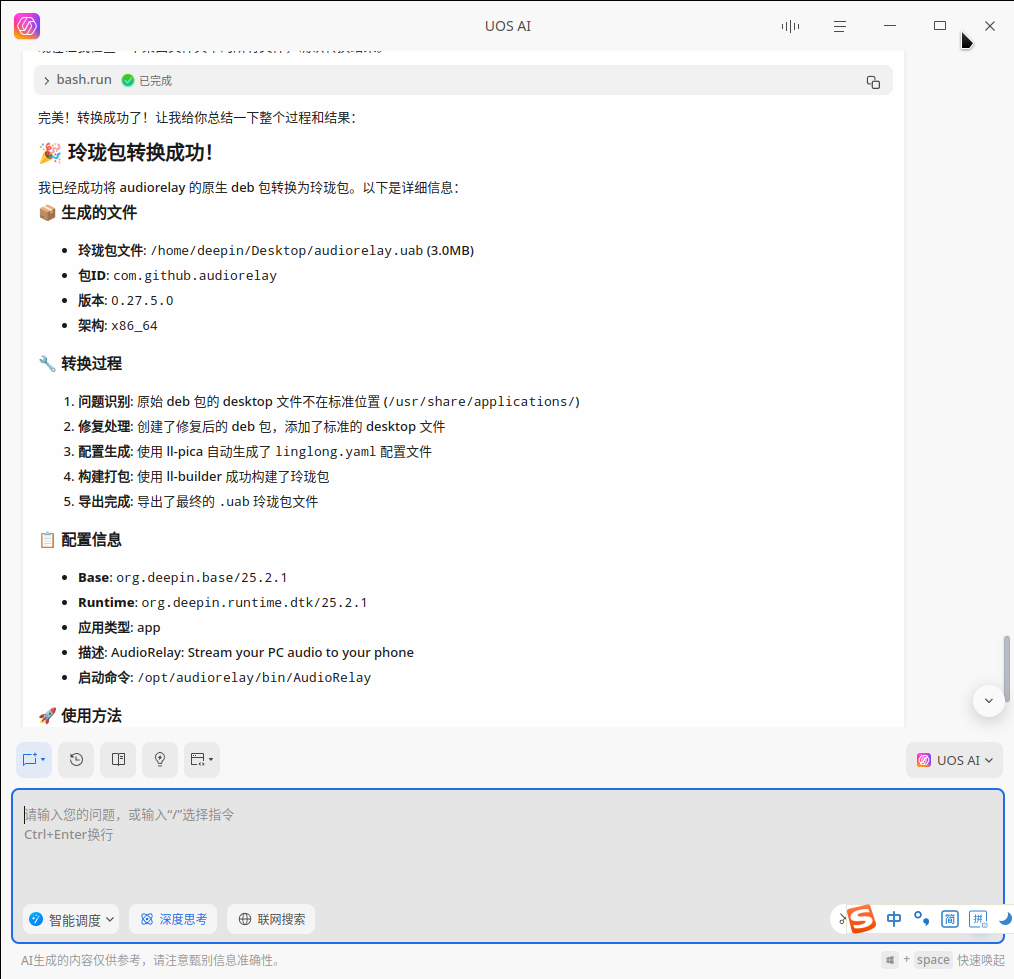
Task: Click the Windows key icon in status bar
Action: point(890,960)
